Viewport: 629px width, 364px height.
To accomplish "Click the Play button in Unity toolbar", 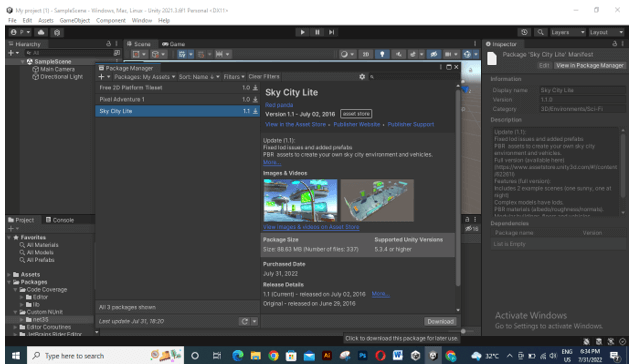I will 302,32.
